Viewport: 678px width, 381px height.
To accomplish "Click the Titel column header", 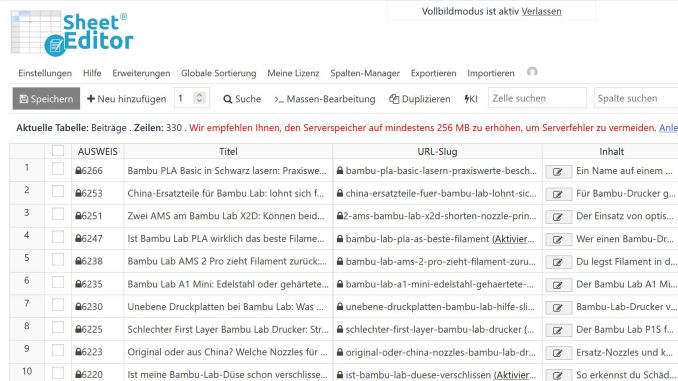I will 228,151.
